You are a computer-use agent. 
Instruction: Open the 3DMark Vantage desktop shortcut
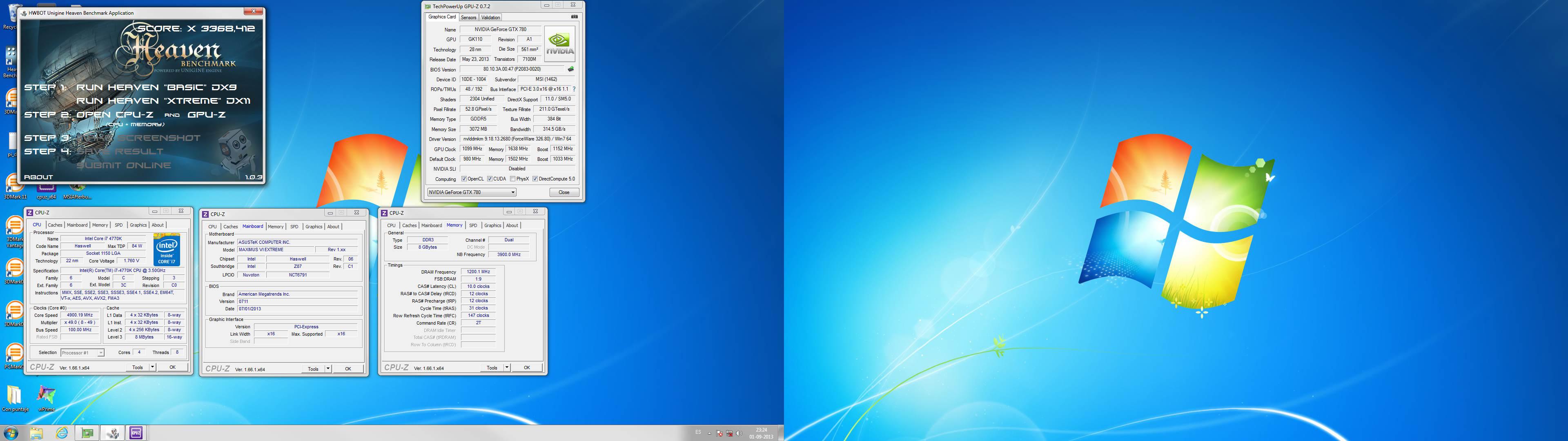(x=15, y=232)
